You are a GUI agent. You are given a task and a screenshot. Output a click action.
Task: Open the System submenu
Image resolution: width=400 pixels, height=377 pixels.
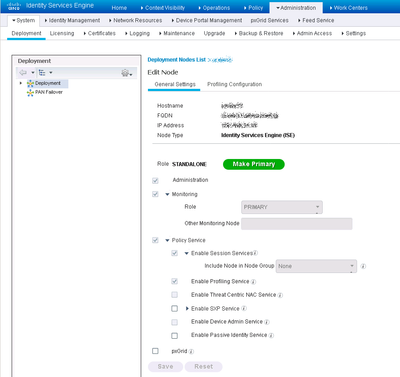click(23, 20)
